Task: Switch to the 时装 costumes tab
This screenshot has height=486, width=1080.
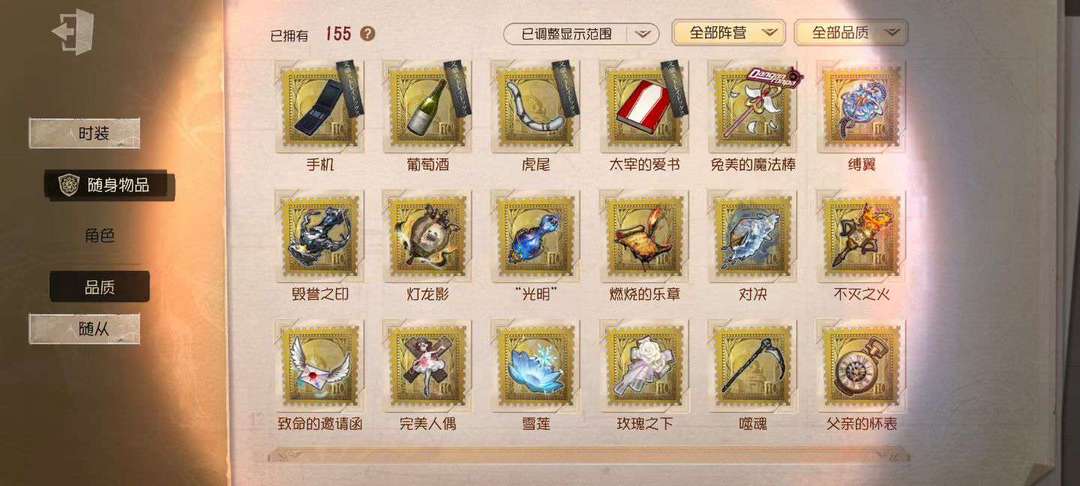Action: point(84,133)
